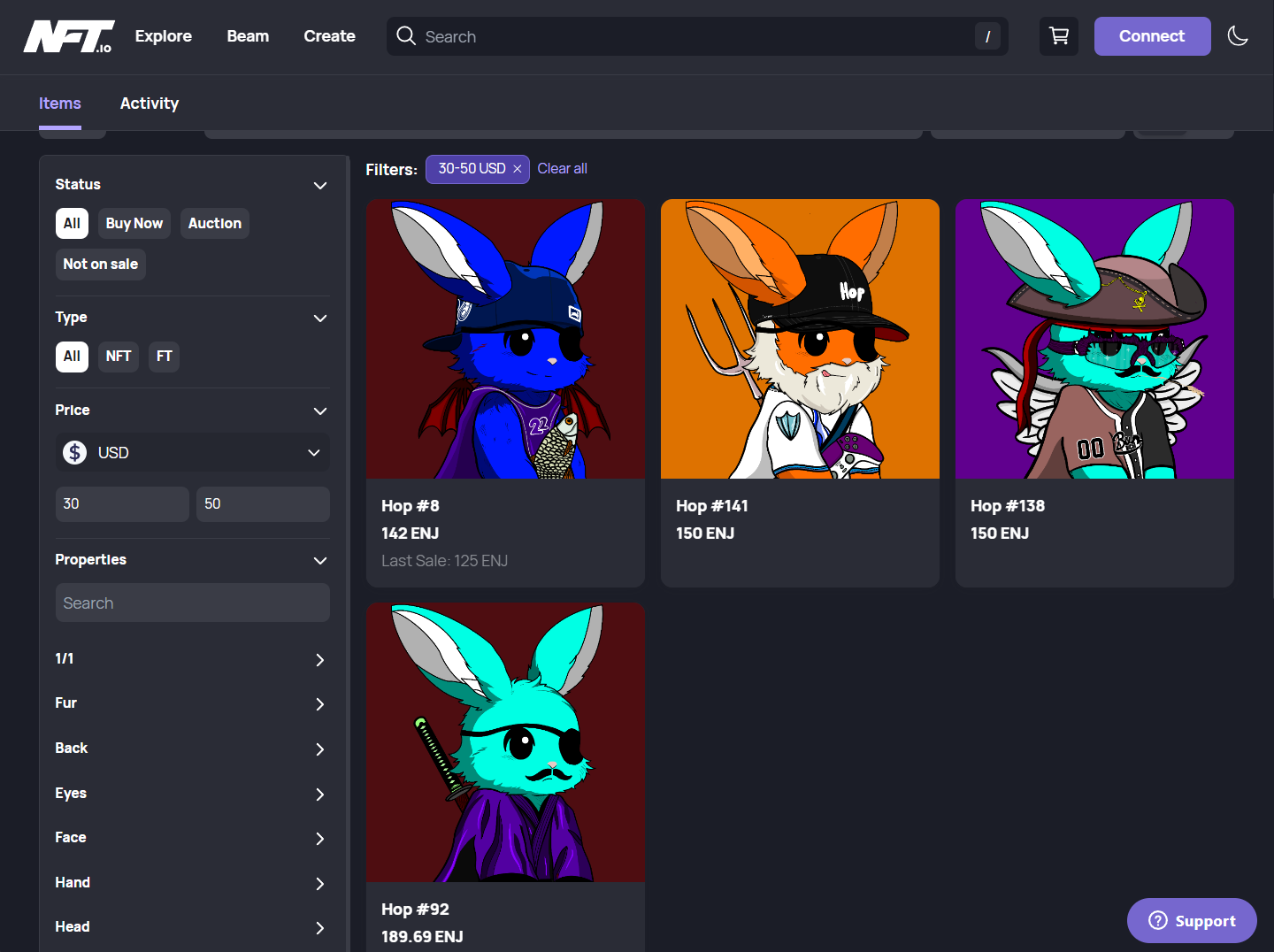Collapse the Status section

click(x=320, y=185)
